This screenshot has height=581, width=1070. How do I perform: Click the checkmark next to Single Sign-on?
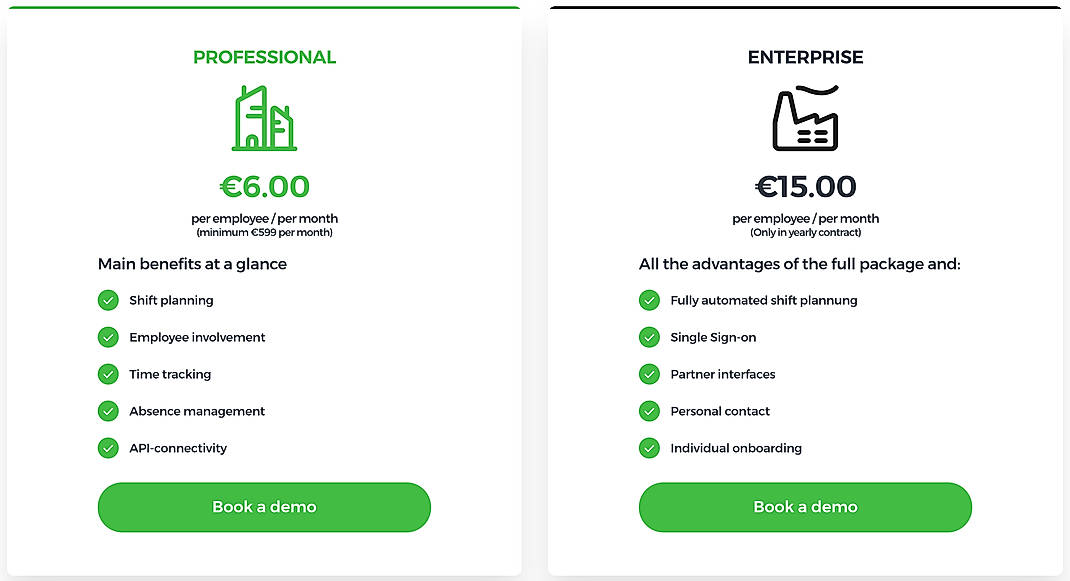[649, 337]
